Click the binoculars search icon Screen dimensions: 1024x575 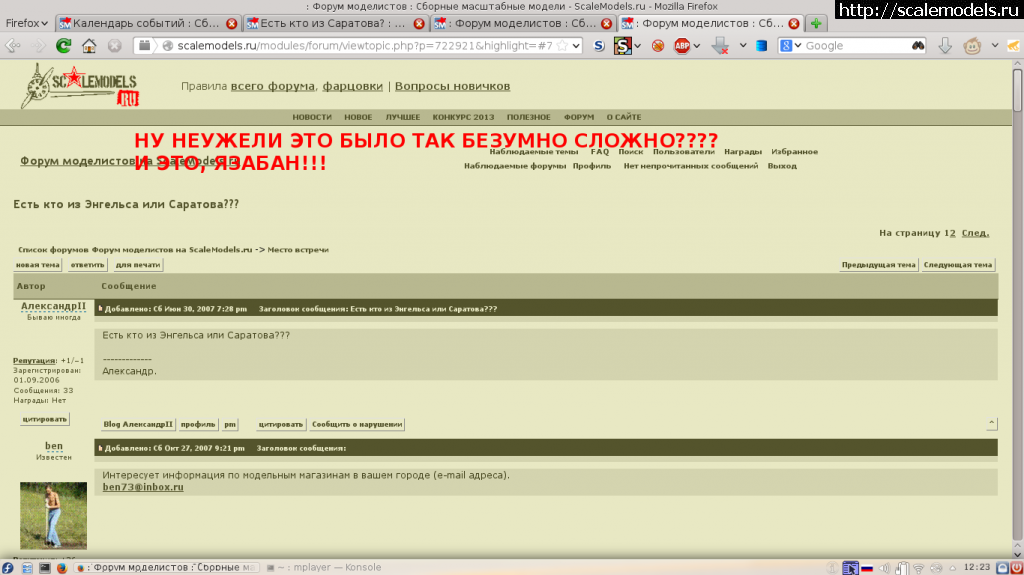[x=918, y=46]
